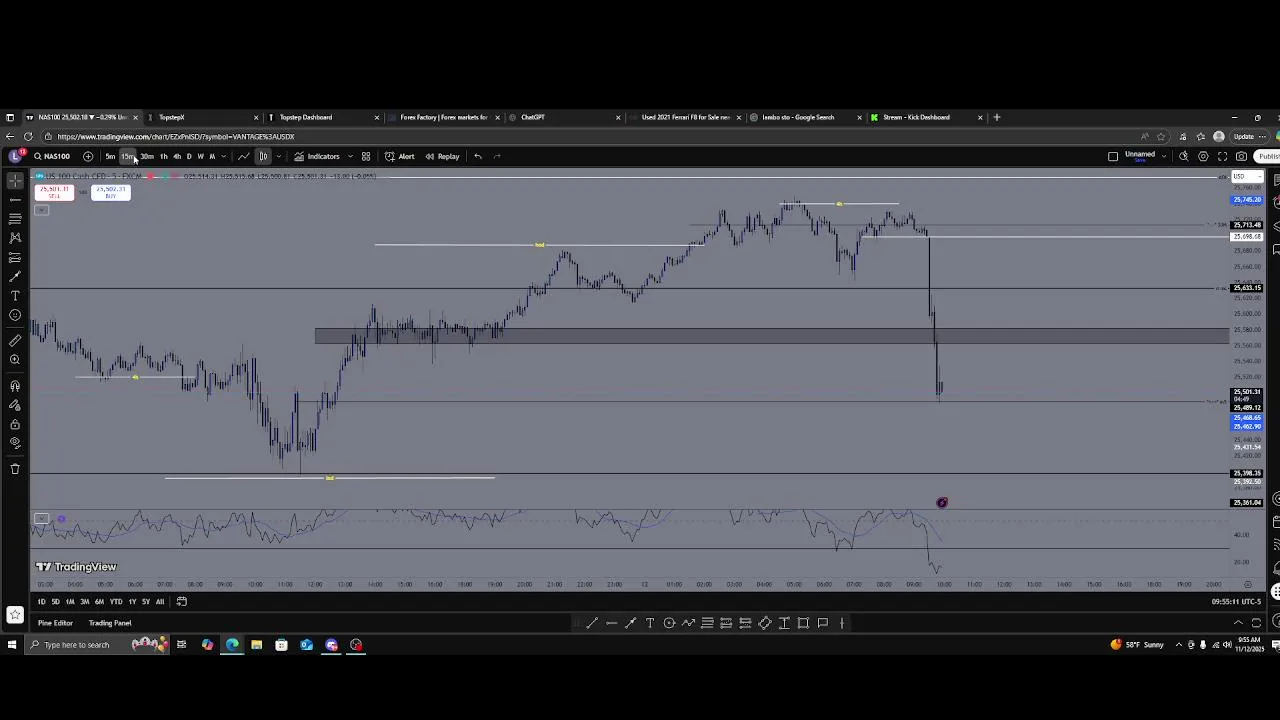Open chart settings hexagon icon
The height and width of the screenshot is (720, 1280).
pyautogui.click(x=1203, y=156)
